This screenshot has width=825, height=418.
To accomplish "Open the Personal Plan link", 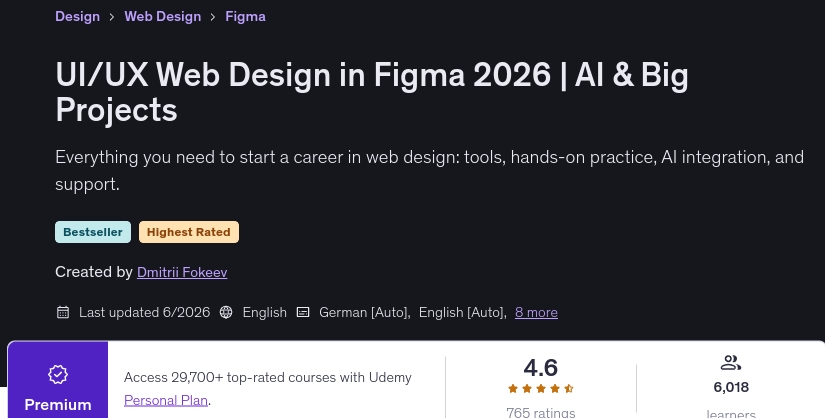I will (x=166, y=400).
